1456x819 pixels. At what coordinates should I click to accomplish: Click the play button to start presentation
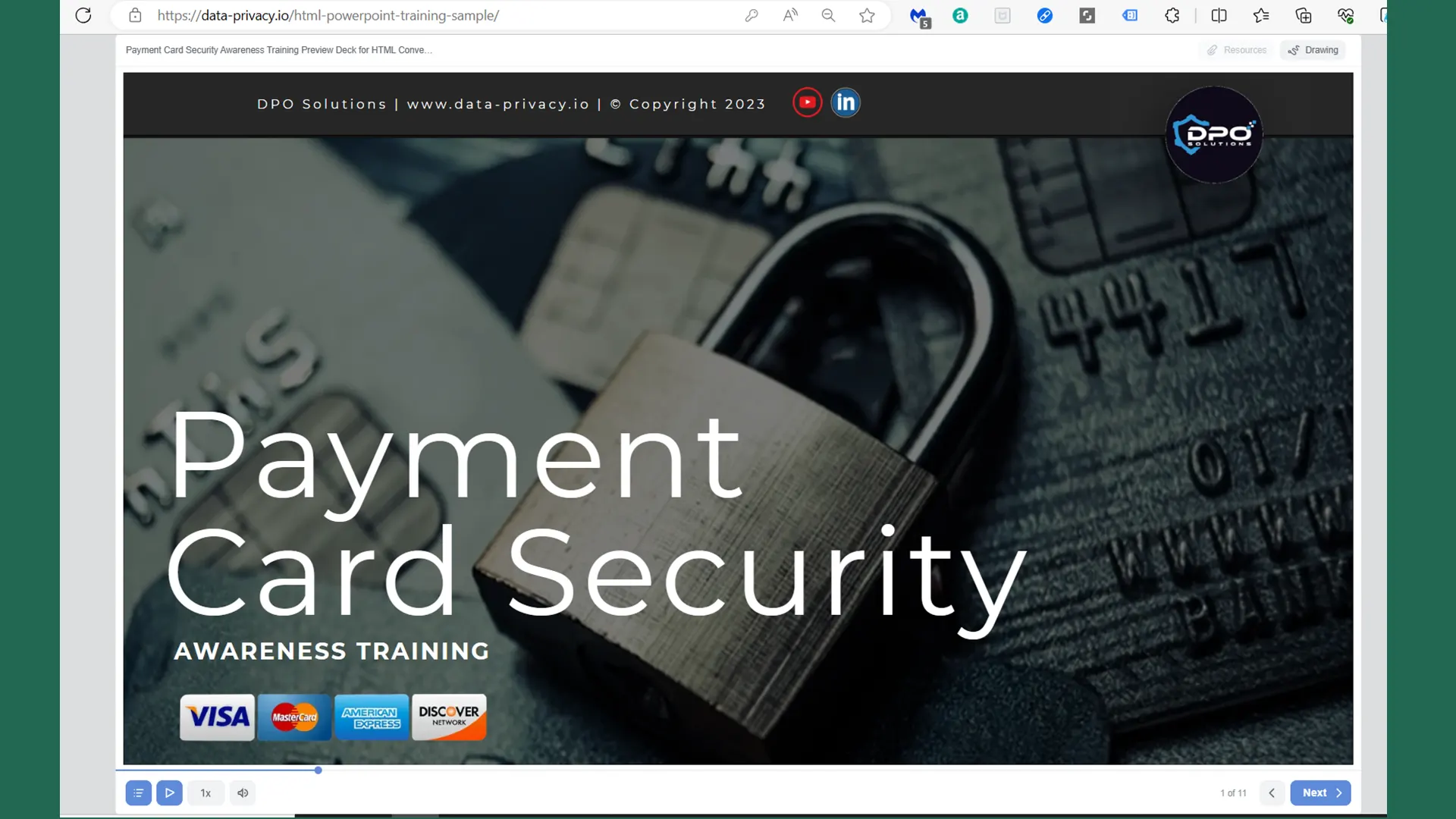click(168, 792)
